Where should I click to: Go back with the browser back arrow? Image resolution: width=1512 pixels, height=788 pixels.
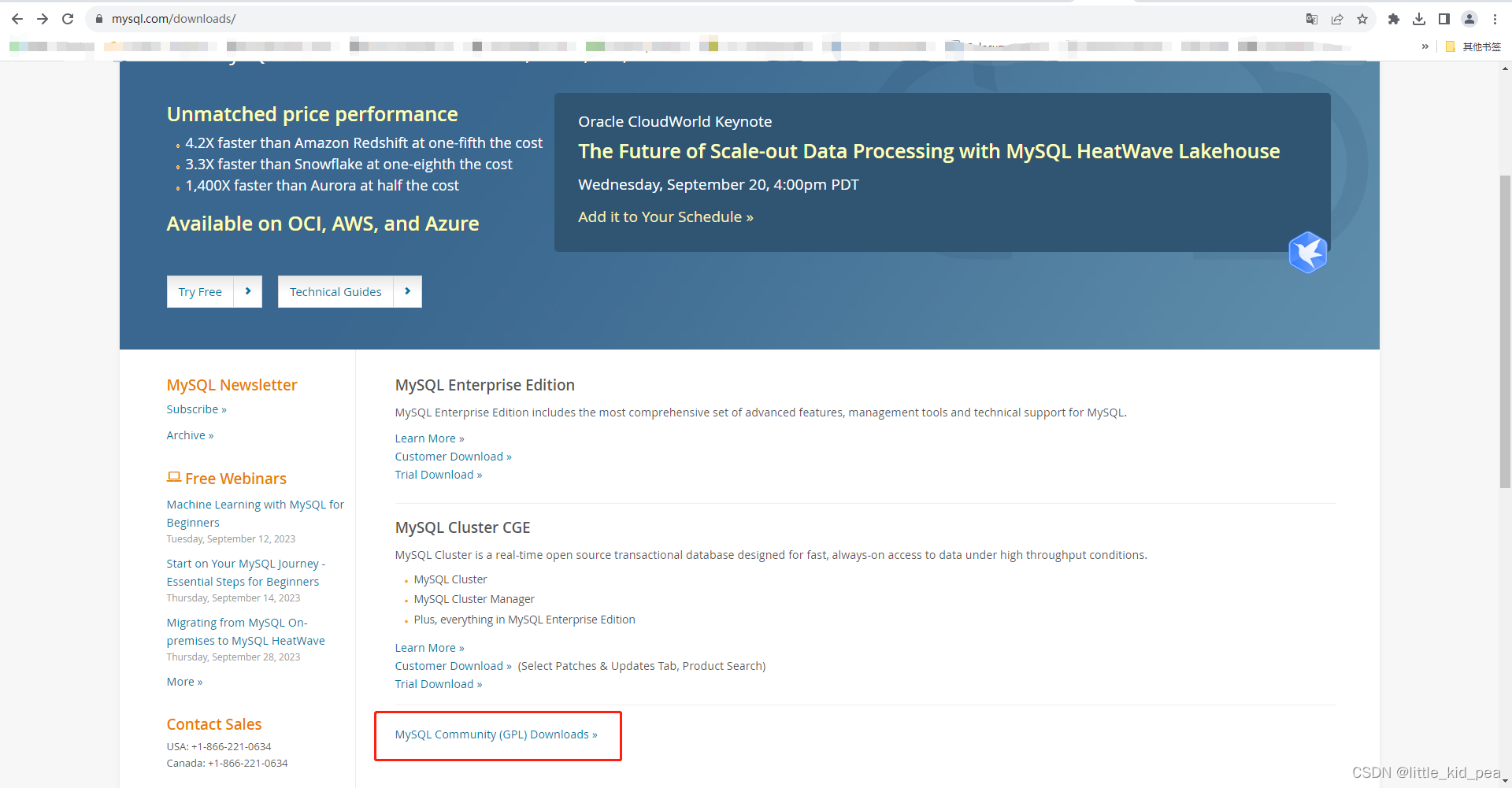pyautogui.click(x=17, y=19)
